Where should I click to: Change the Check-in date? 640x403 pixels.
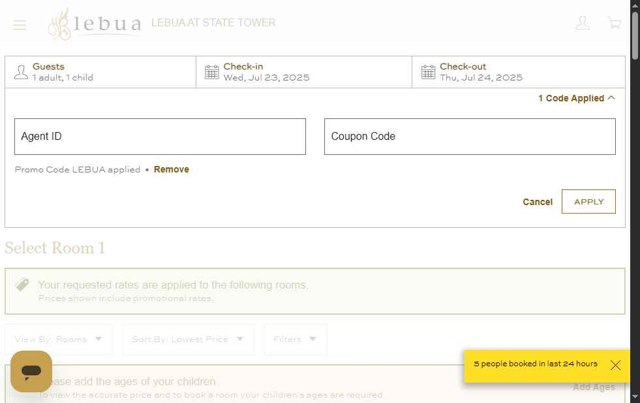pos(304,72)
